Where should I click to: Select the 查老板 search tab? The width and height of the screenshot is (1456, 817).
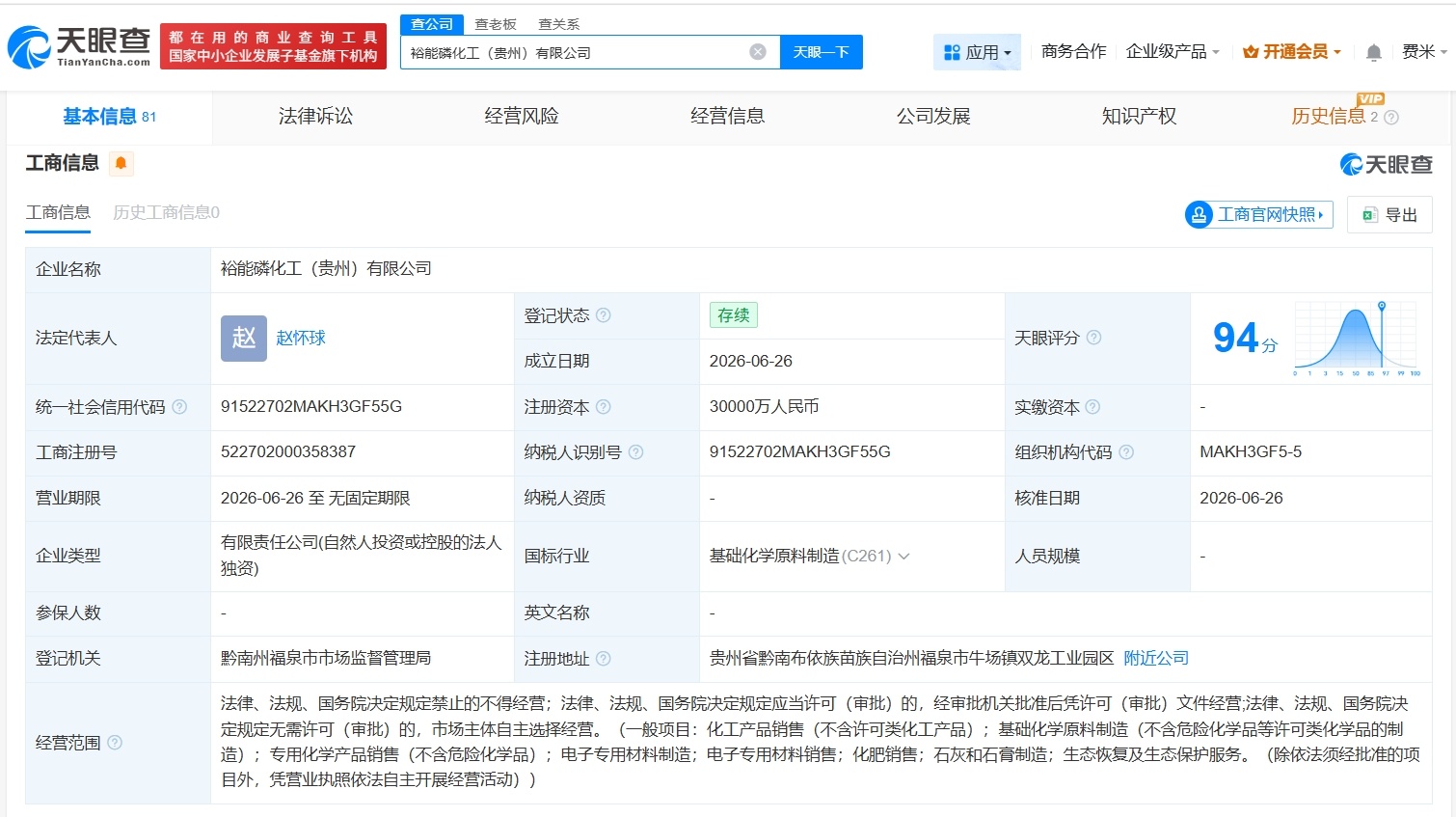(496, 24)
